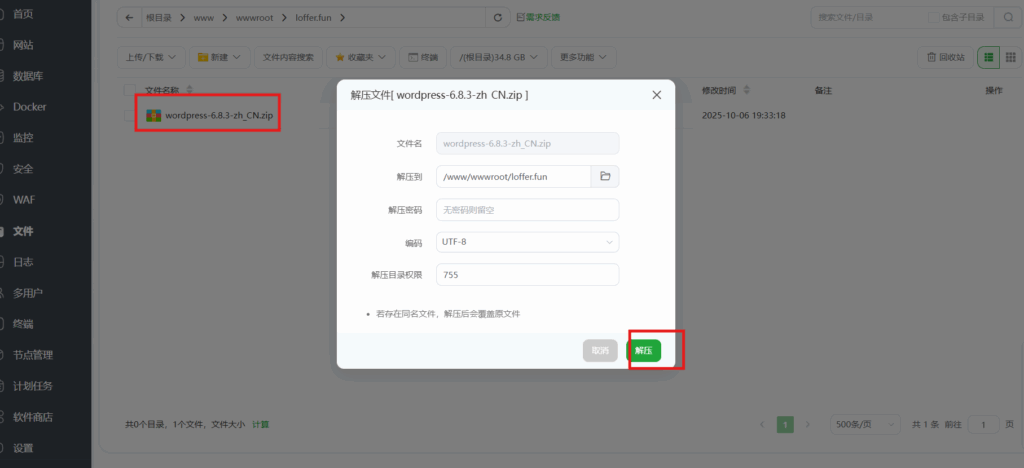Image resolution: width=1024 pixels, height=468 pixels.
Task: Open the 编码 UTF-8 dropdown
Action: [x=528, y=242]
